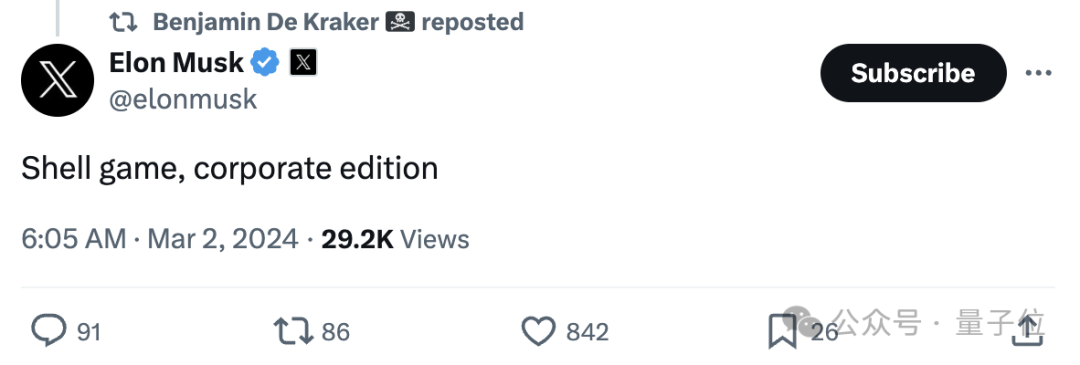Open the 6:05 AM Mar 2, 2024 timestamp

click(x=160, y=239)
